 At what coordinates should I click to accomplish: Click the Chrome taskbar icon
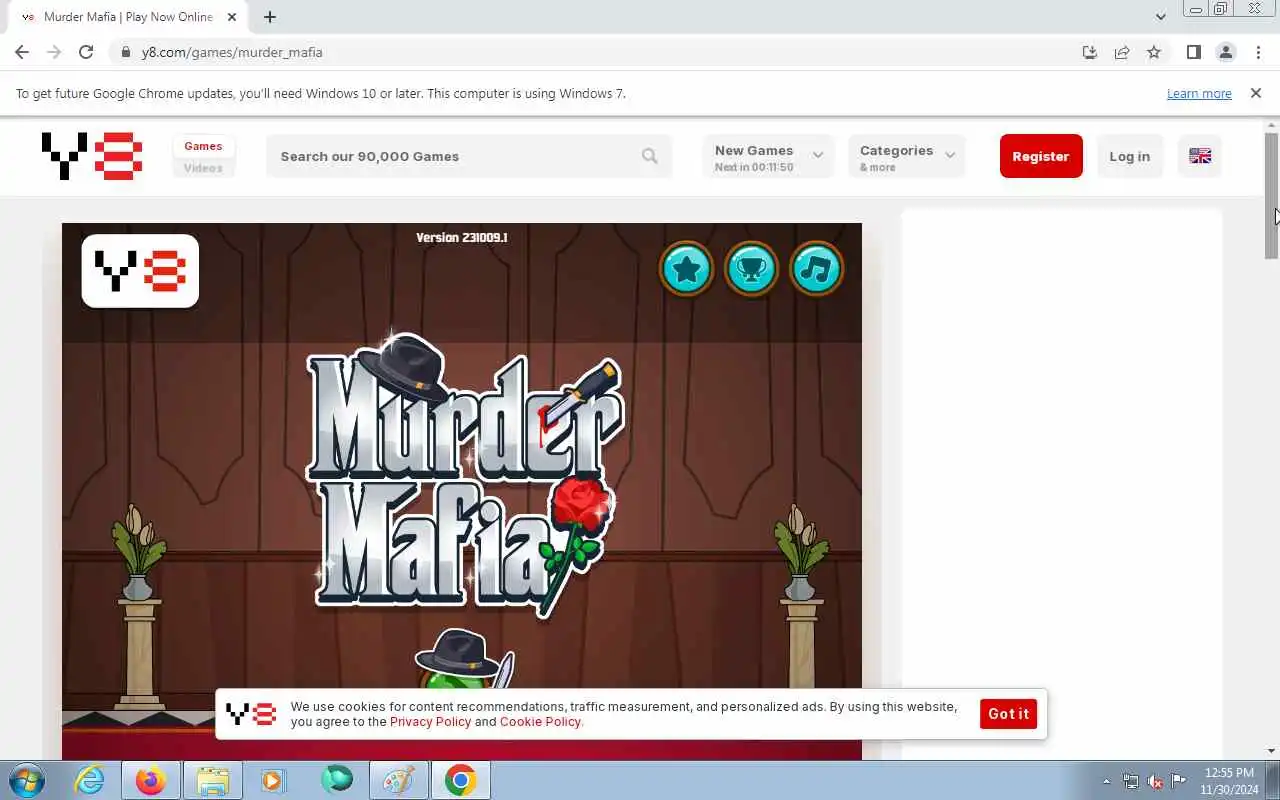coord(460,780)
